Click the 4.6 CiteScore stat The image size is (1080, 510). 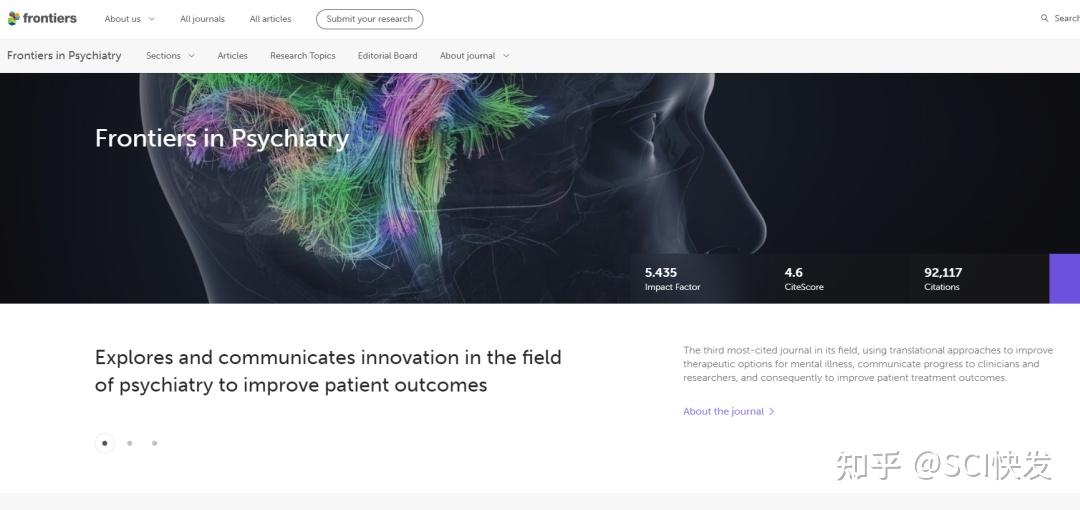click(x=804, y=279)
